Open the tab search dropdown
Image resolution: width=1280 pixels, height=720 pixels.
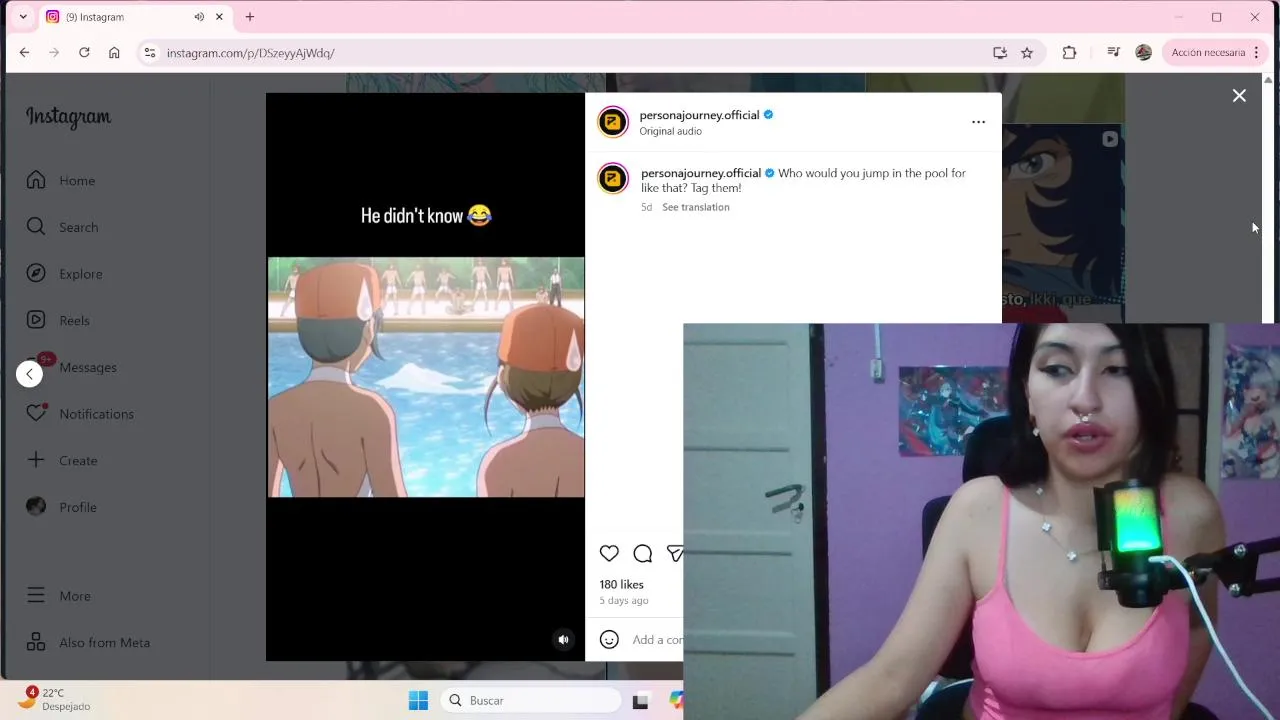[23, 17]
